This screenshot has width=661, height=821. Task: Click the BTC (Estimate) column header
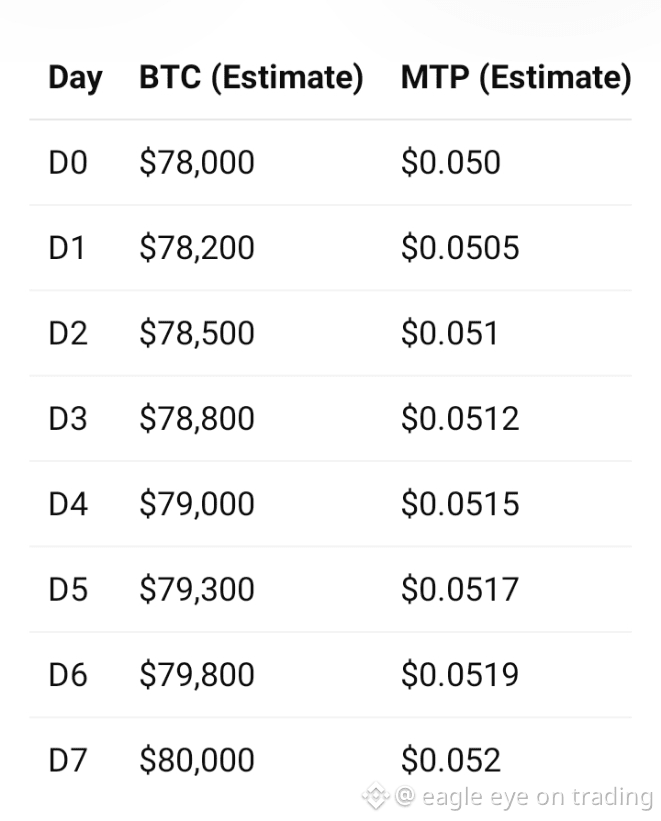tap(251, 77)
